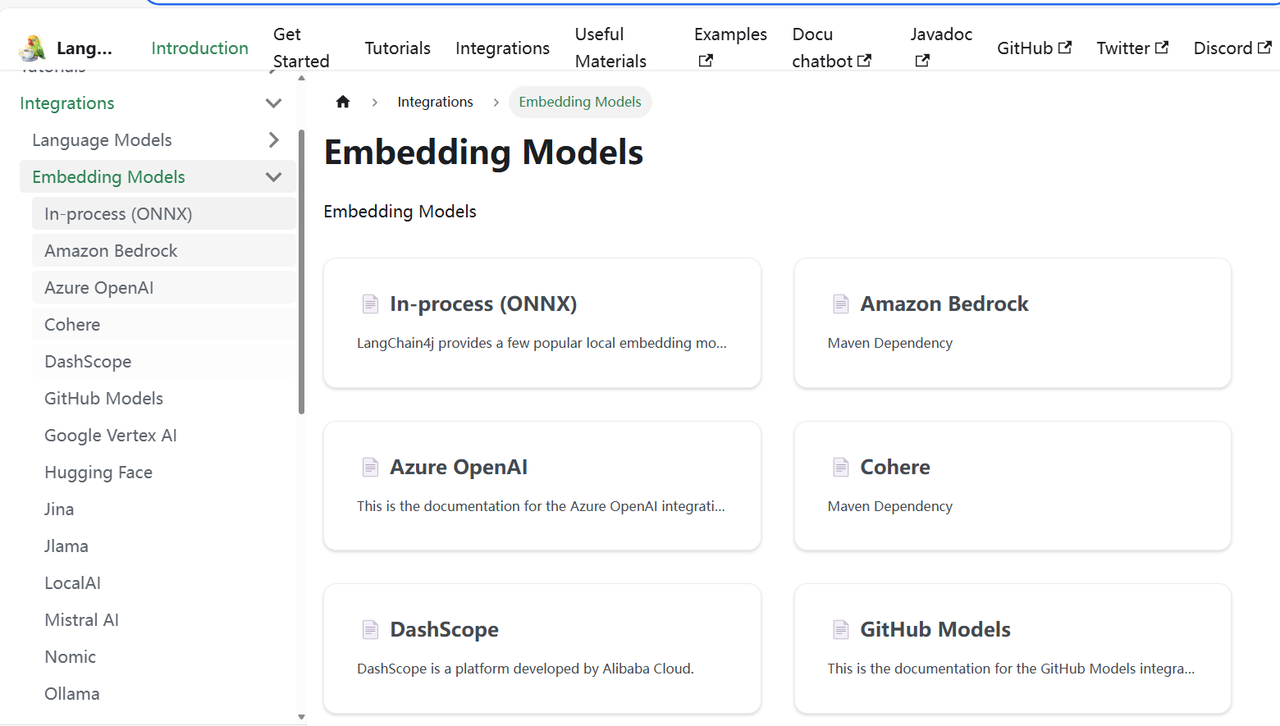Image resolution: width=1280 pixels, height=726 pixels.
Task: Select In-process (ONNX) in the sidebar
Action: tap(163, 214)
